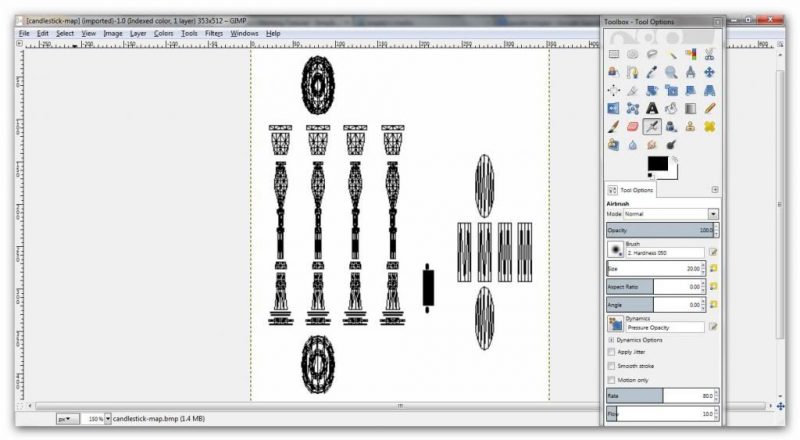The width and height of the screenshot is (800, 440).
Task: Choose the Pencil tool
Action: [709, 108]
